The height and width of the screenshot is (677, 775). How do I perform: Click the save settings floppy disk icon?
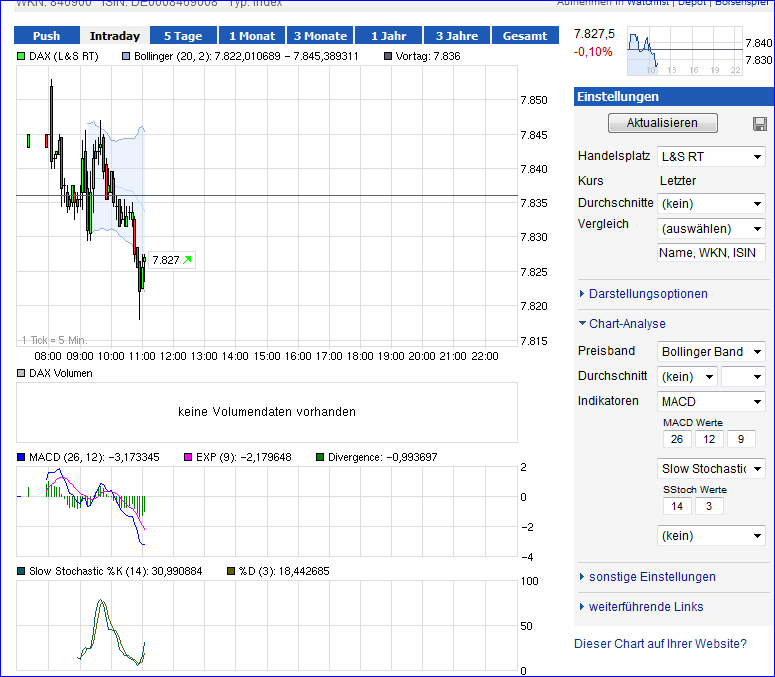click(x=760, y=124)
